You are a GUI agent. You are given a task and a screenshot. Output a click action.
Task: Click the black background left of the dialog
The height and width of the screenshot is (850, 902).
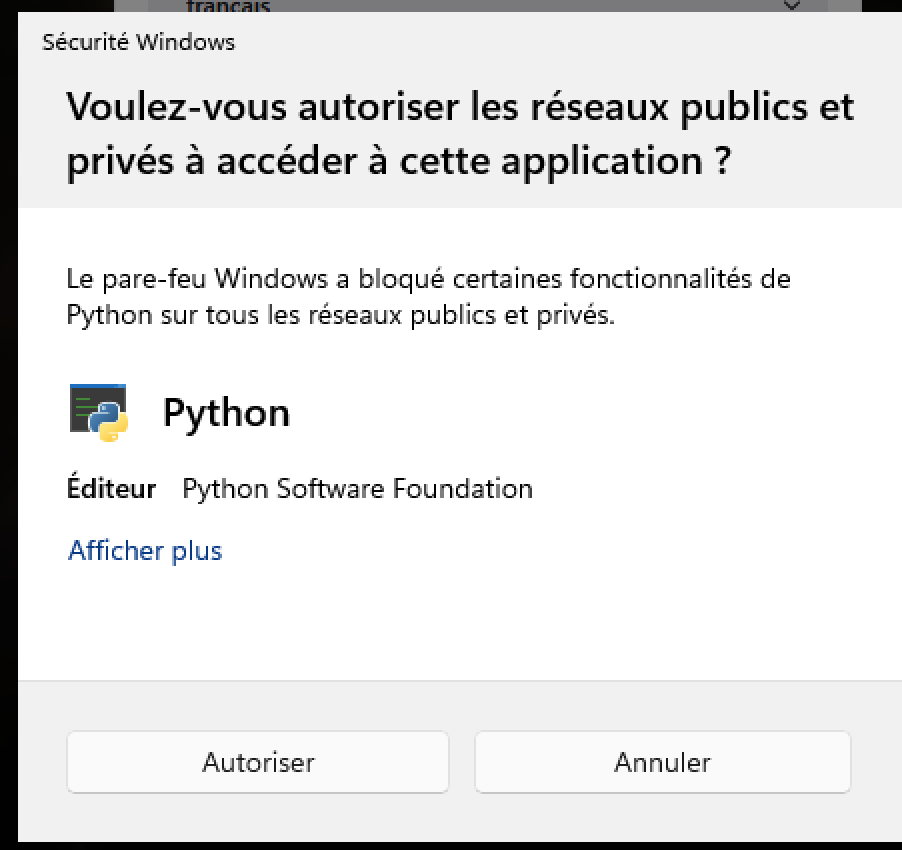coord(9,426)
